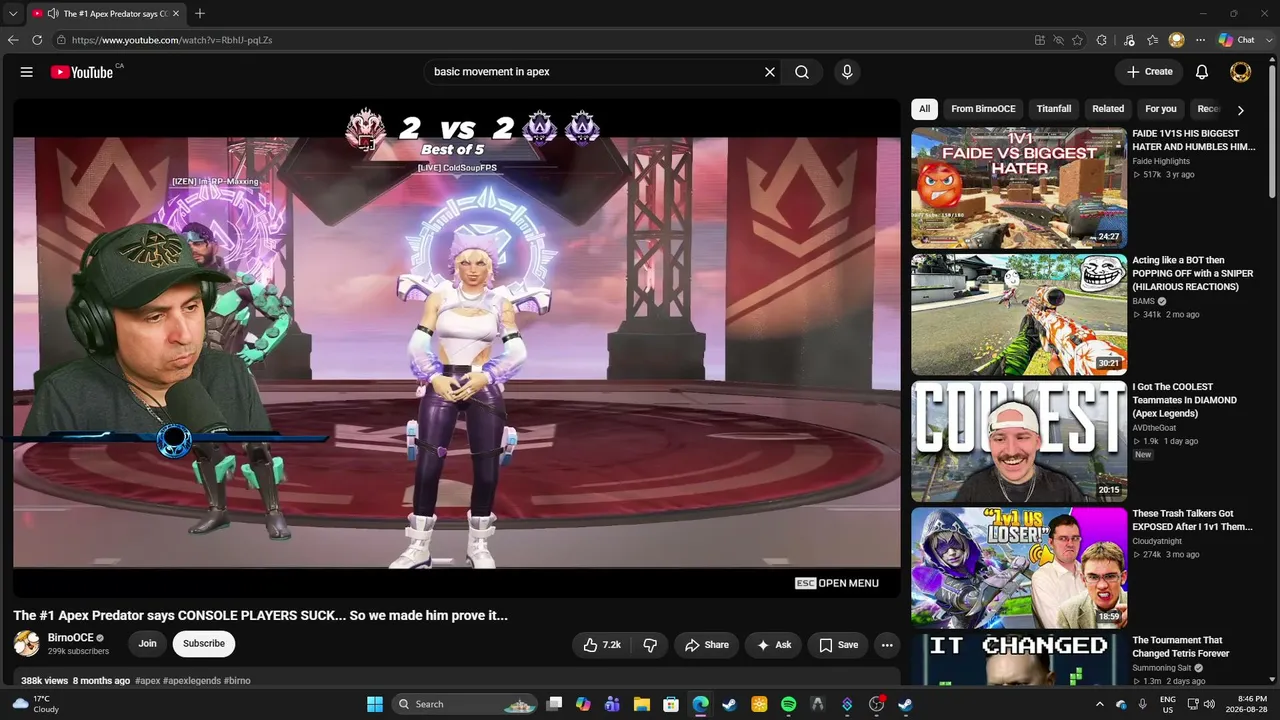
Task: Open the "FAIDE 1V1S HIS BIGGEST HATER" title
Action: (x=1194, y=140)
